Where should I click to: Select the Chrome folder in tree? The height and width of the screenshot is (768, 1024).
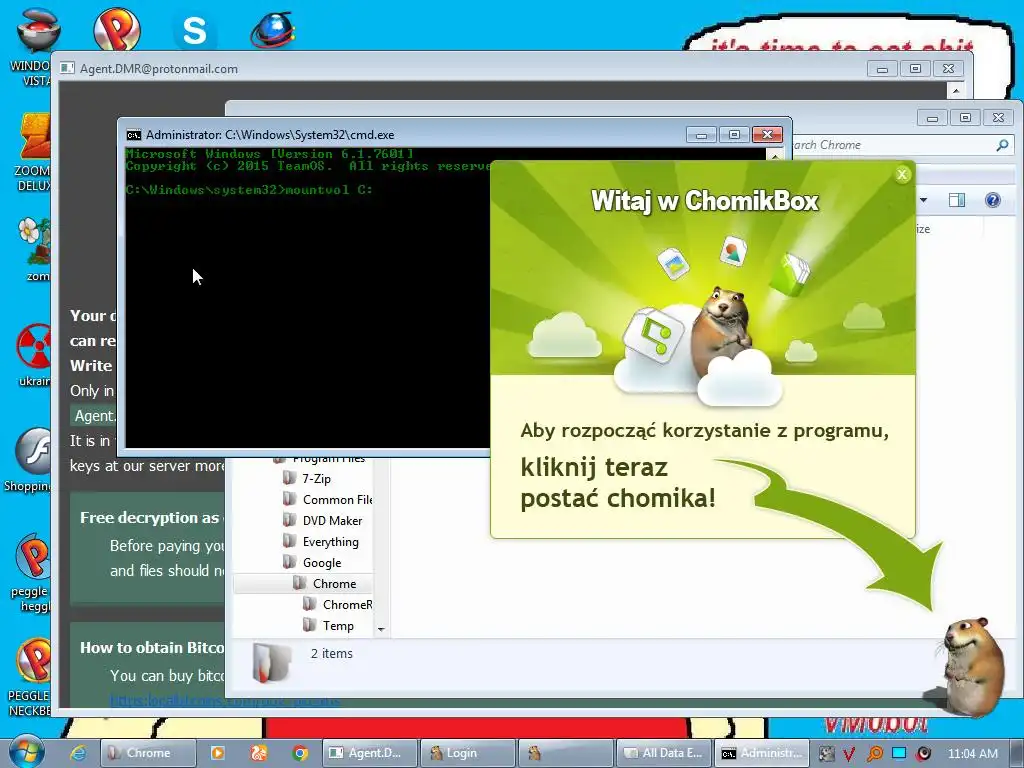pyautogui.click(x=325, y=583)
